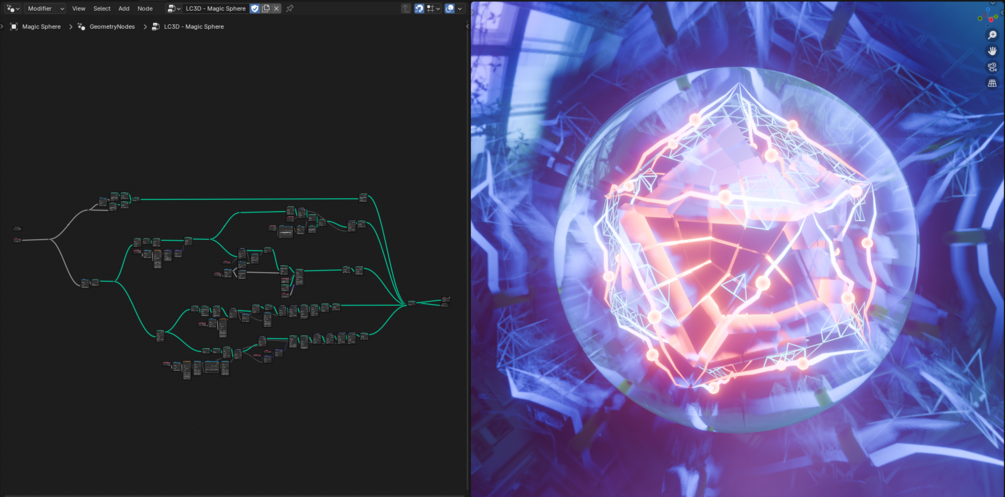Open overlay options dropdown arrow
The height and width of the screenshot is (497, 1005).
[460, 8]
